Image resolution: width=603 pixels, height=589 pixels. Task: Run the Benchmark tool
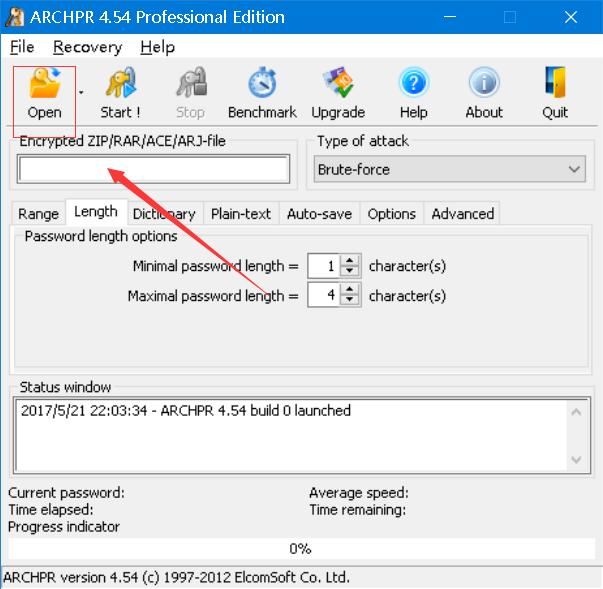262,93
